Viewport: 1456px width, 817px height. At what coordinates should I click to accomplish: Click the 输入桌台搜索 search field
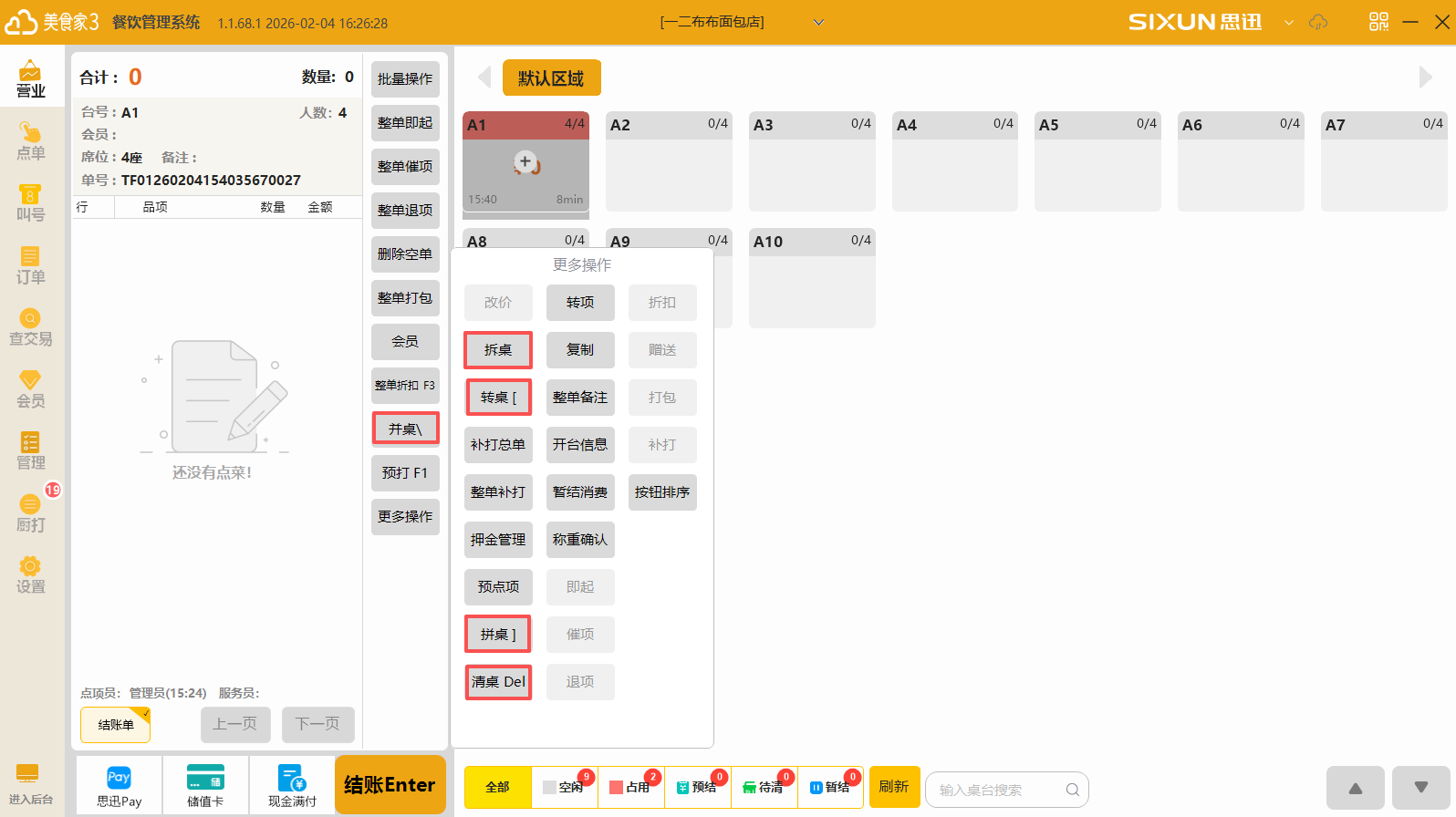(999, 790)
